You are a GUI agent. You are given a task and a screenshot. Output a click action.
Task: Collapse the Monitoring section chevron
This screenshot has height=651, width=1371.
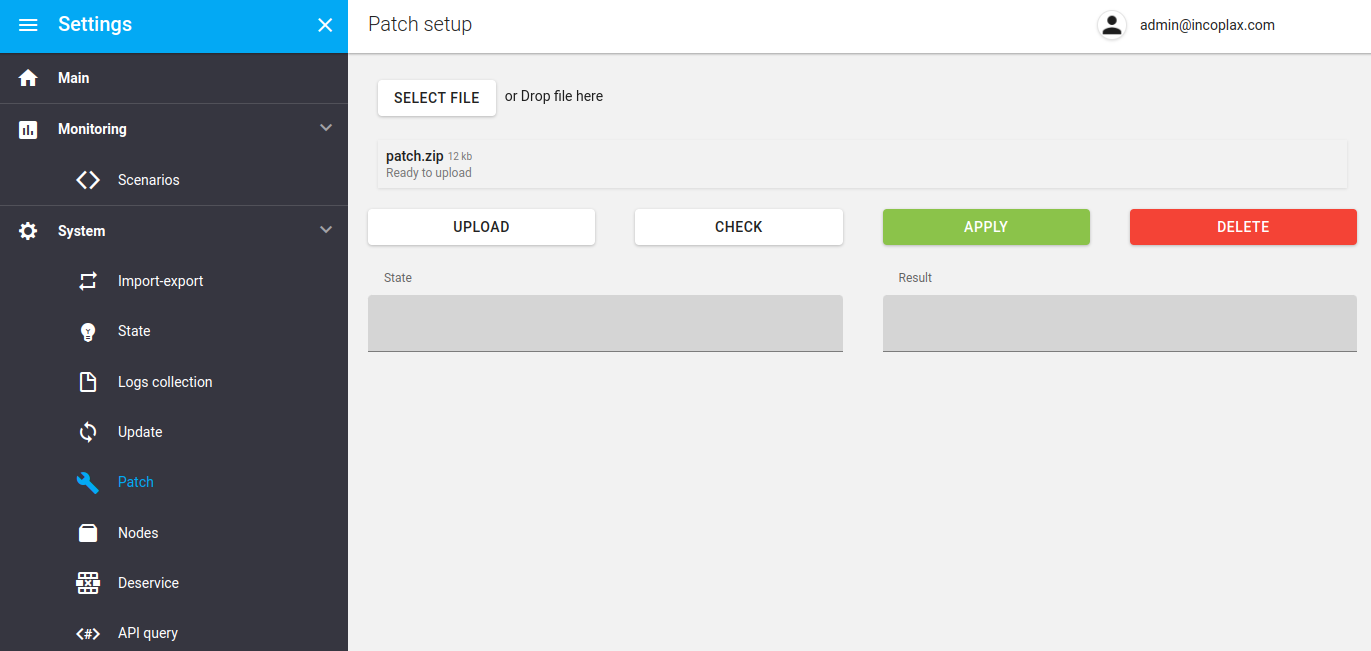[325, 128]
